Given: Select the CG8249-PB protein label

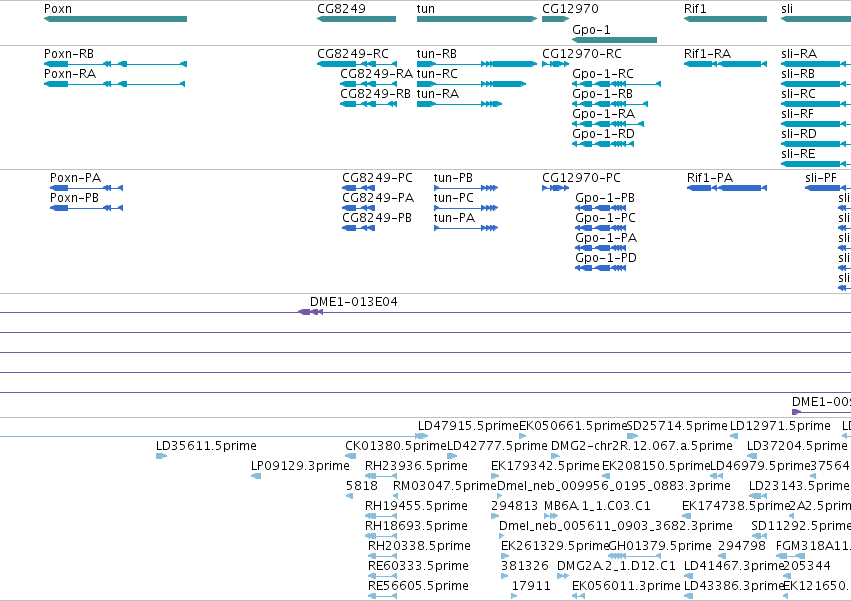Looking at the screenshot, I should click(377, 218).
